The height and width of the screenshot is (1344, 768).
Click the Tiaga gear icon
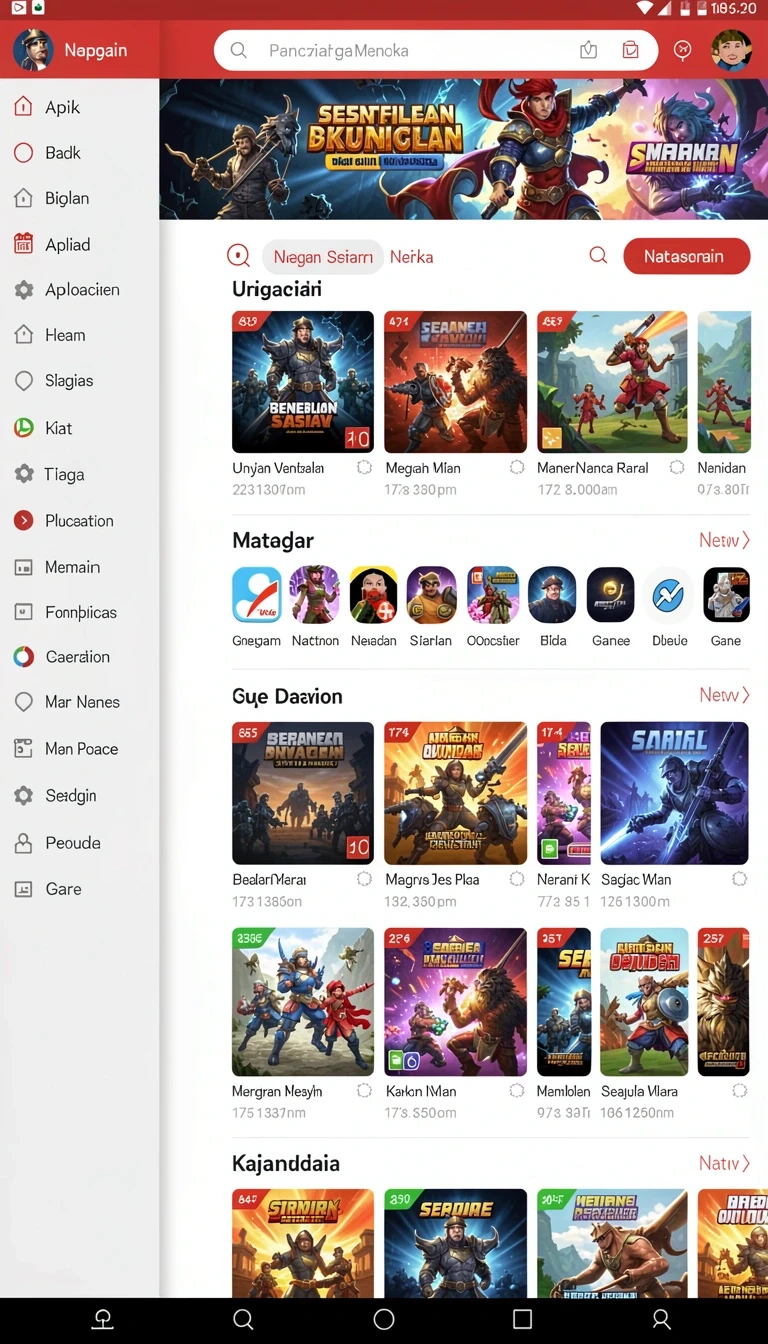click(23, 474)
